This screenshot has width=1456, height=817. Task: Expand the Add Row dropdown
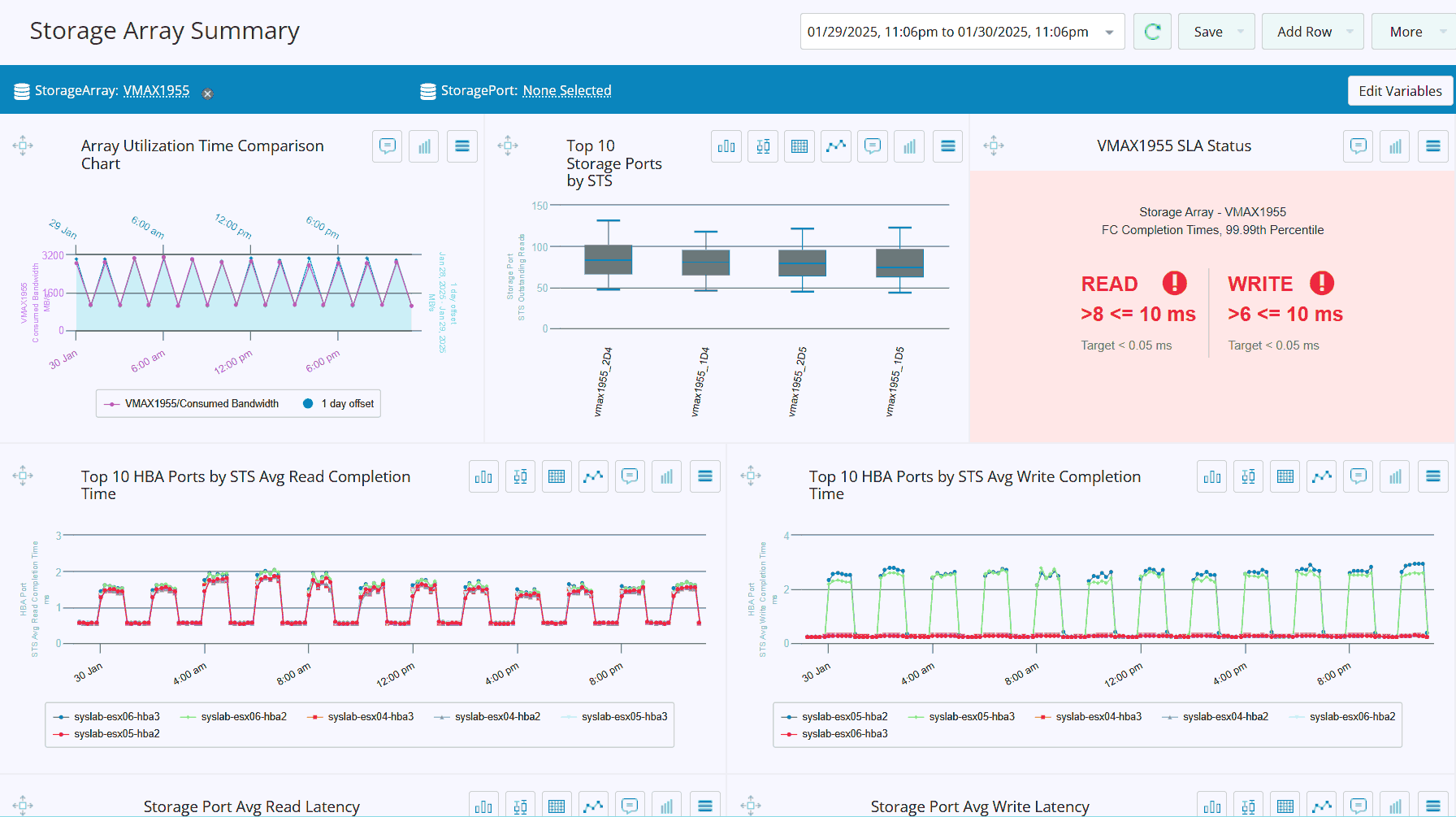coord(1350,32)
